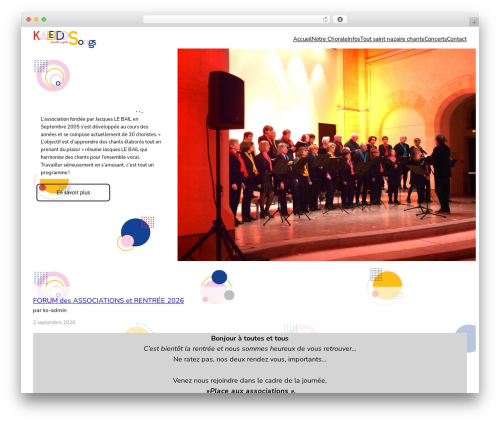
Task: Open FORUM des ASSOCIATIONS et RENTRÉE 2026 post
Action: point(108,300)
